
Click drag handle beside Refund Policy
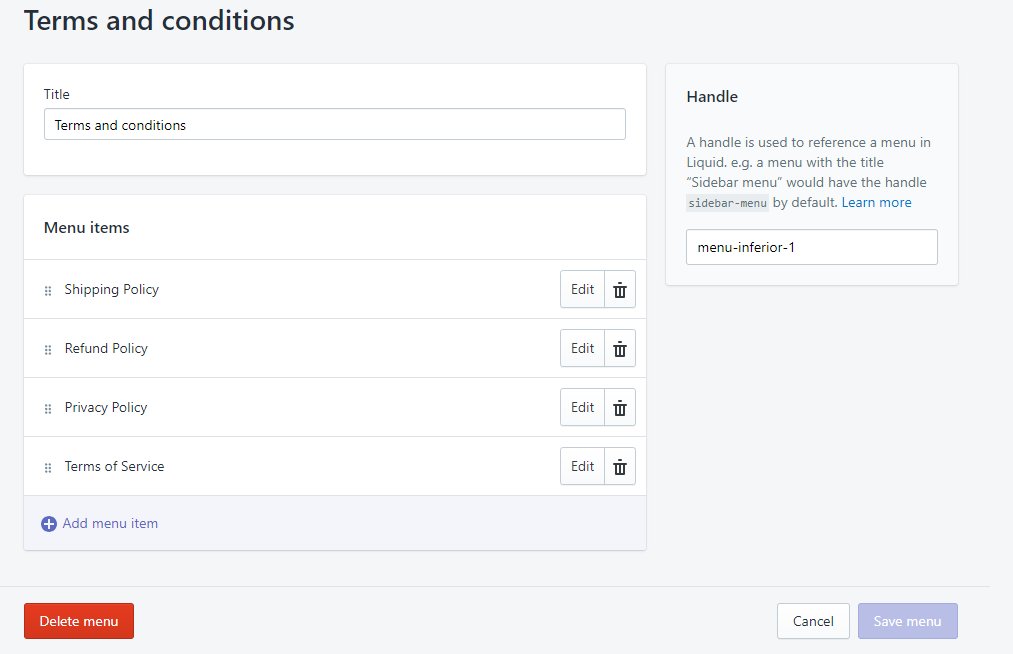click(48, 350)
